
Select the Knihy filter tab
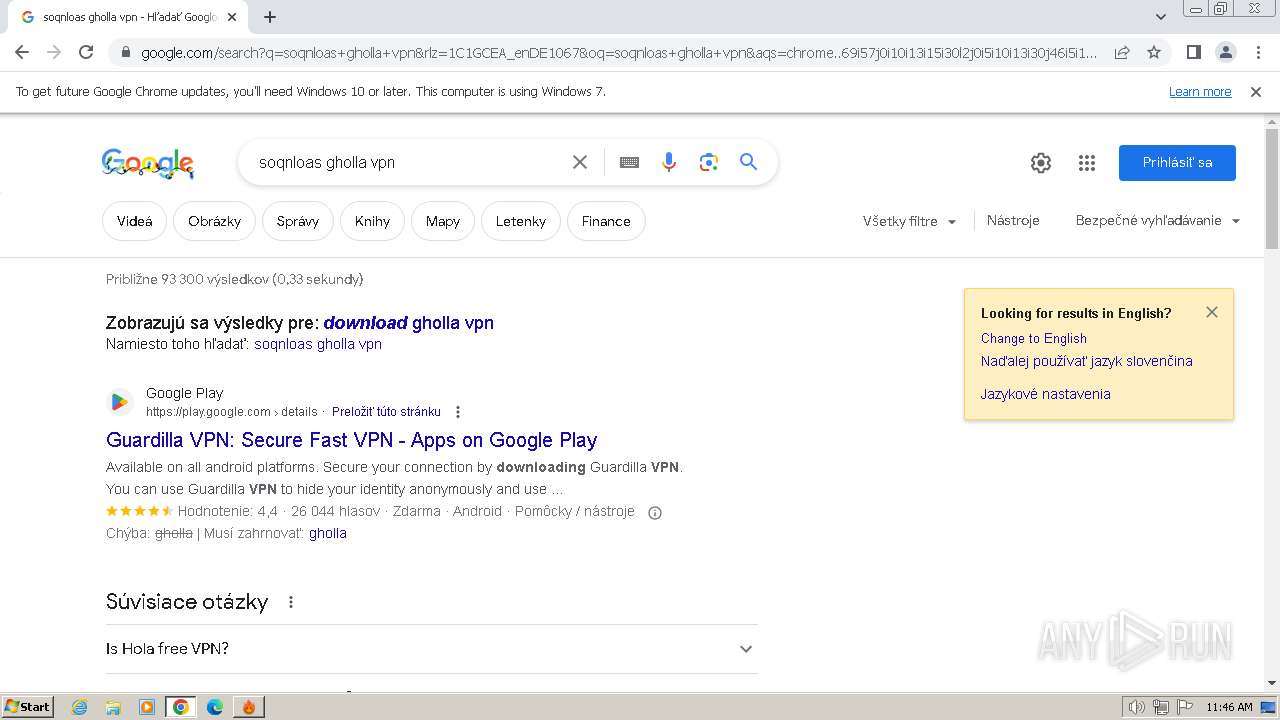pos(372,221)
